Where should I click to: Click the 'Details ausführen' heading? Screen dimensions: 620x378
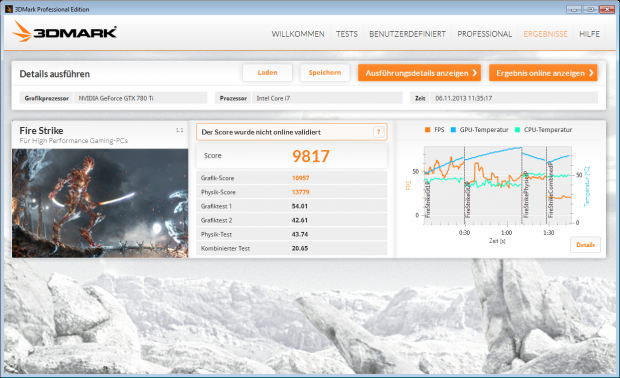[x=55, y=74]
